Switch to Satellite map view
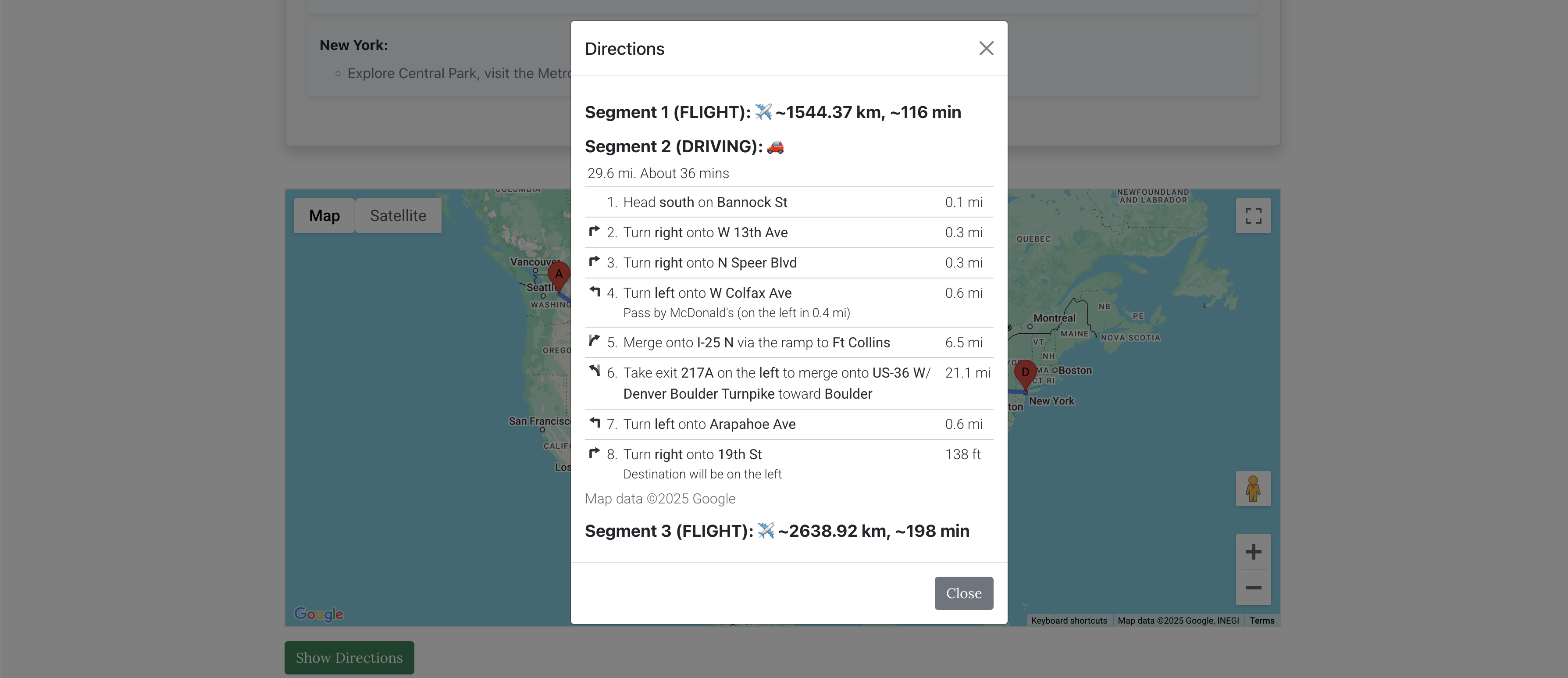 (x=397, y=215)
